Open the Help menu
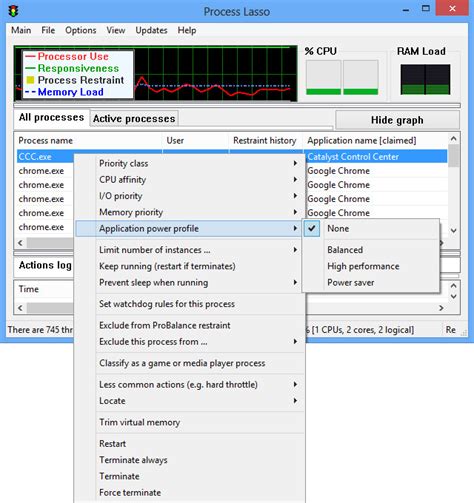This screenshot has width=474, height=503. pos(187,30)
